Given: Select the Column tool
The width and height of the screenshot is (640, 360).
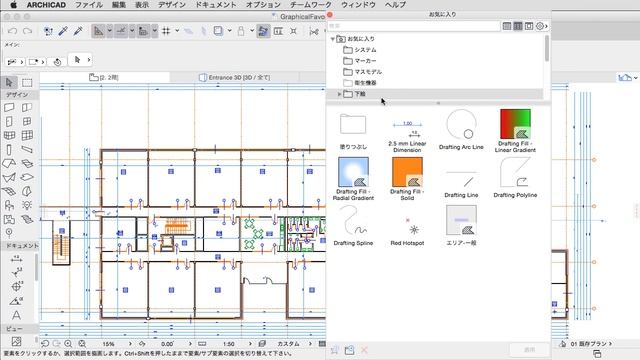Looking at the screenshot, I should coord(9,150).
